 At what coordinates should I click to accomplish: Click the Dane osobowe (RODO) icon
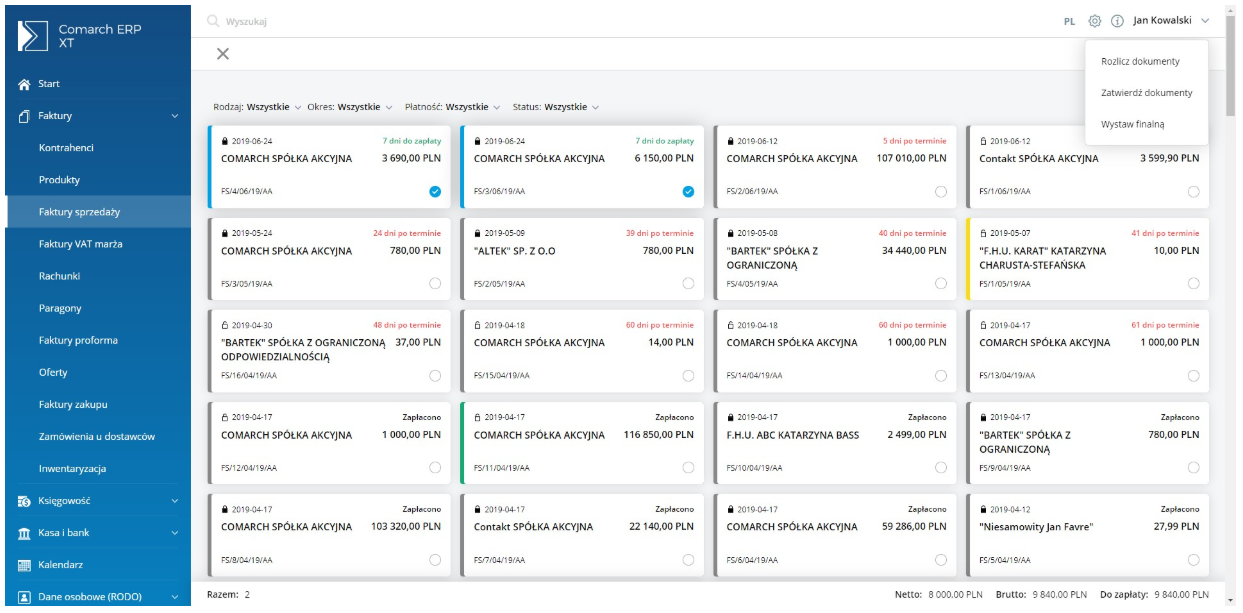click(x=24, y=597)
